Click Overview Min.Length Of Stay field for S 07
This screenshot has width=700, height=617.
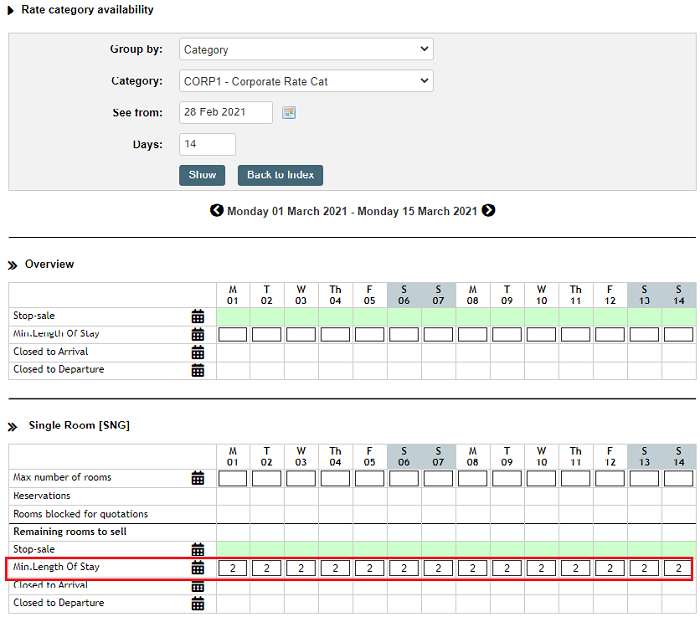click(438, 334)
